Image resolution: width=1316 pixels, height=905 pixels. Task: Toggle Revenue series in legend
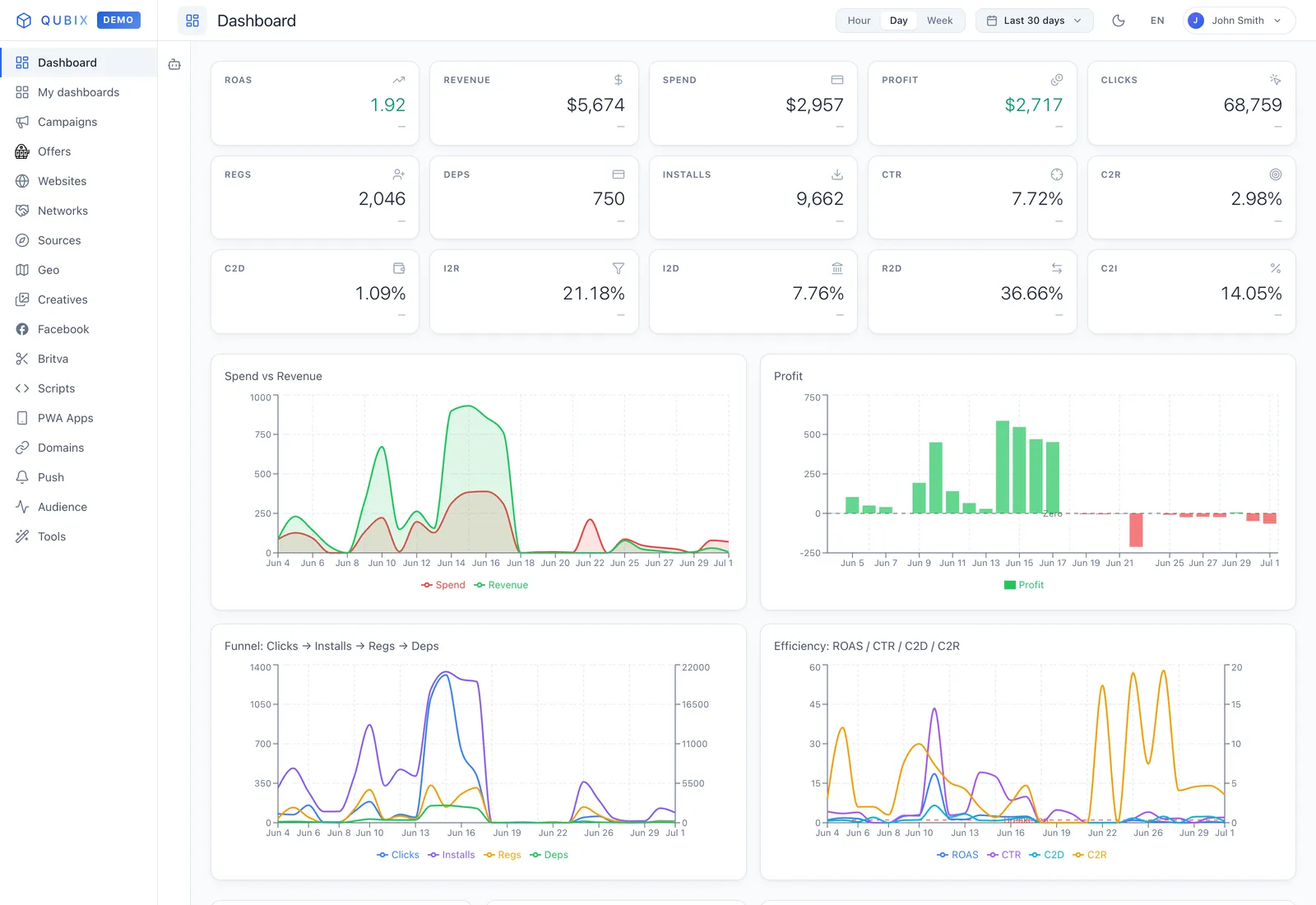(501, 585)
